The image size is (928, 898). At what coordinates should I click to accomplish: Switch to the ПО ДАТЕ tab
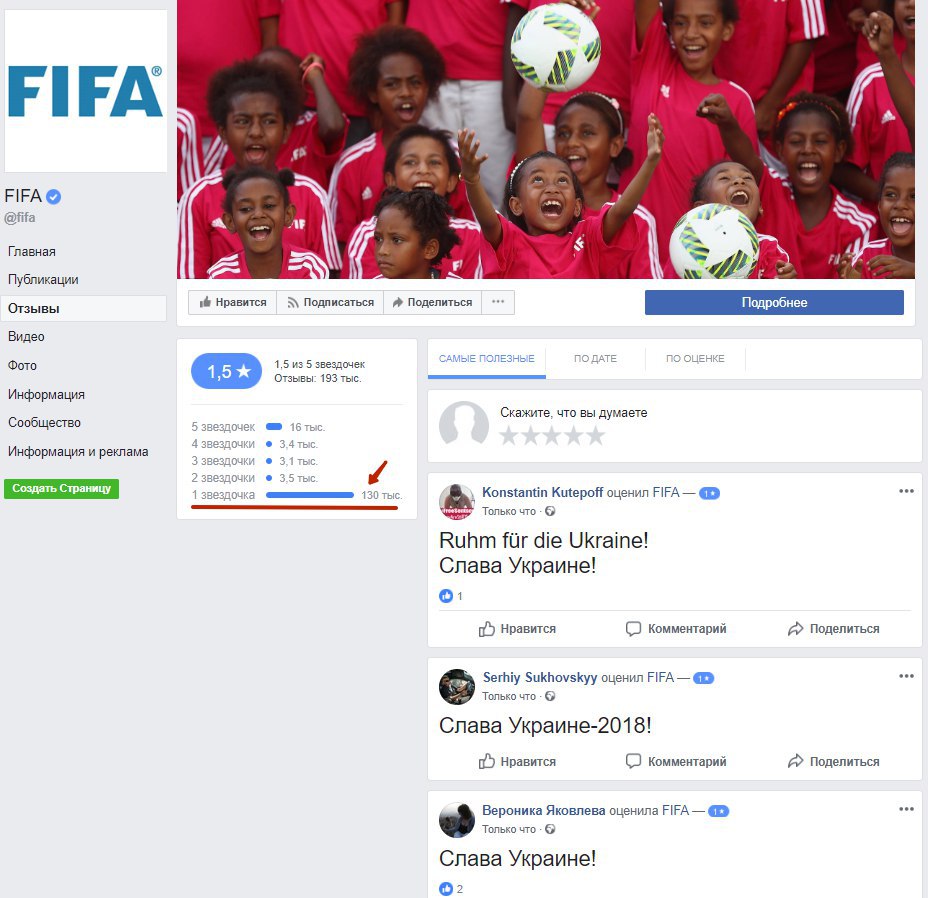coord(595,359)
